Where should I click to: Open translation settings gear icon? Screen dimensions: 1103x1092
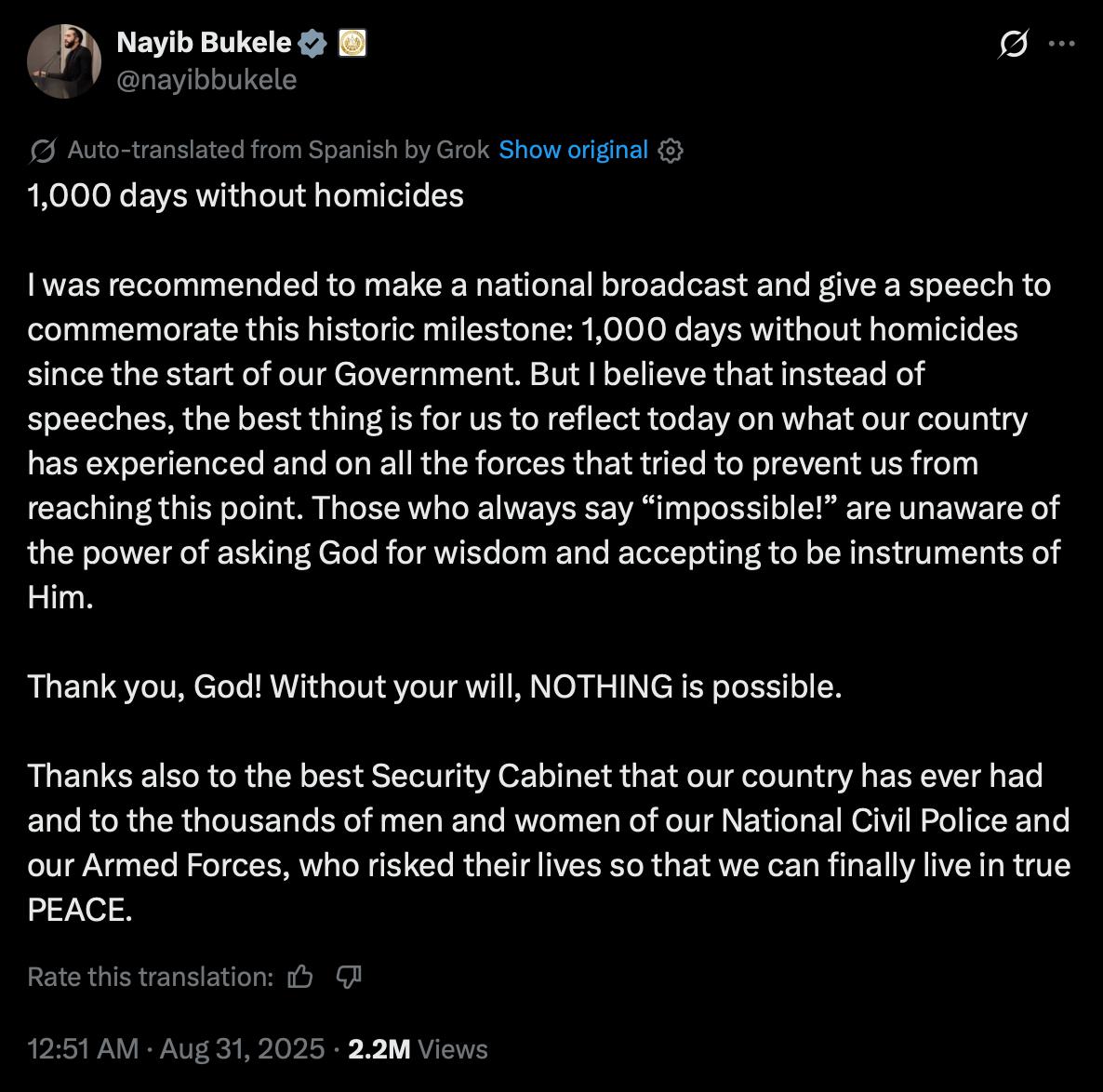coord(671,151)
